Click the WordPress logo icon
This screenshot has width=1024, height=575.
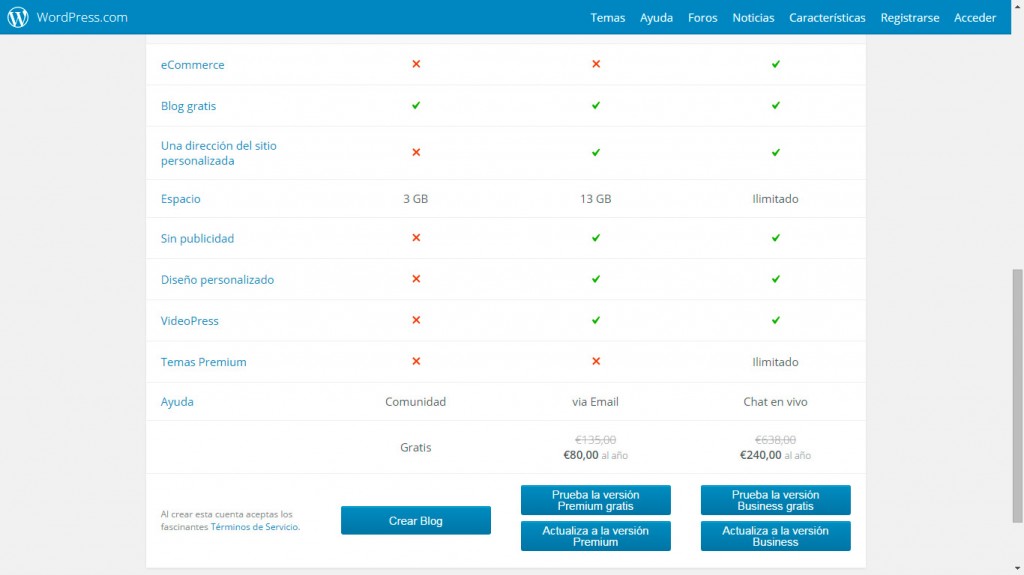click(18, 17)
